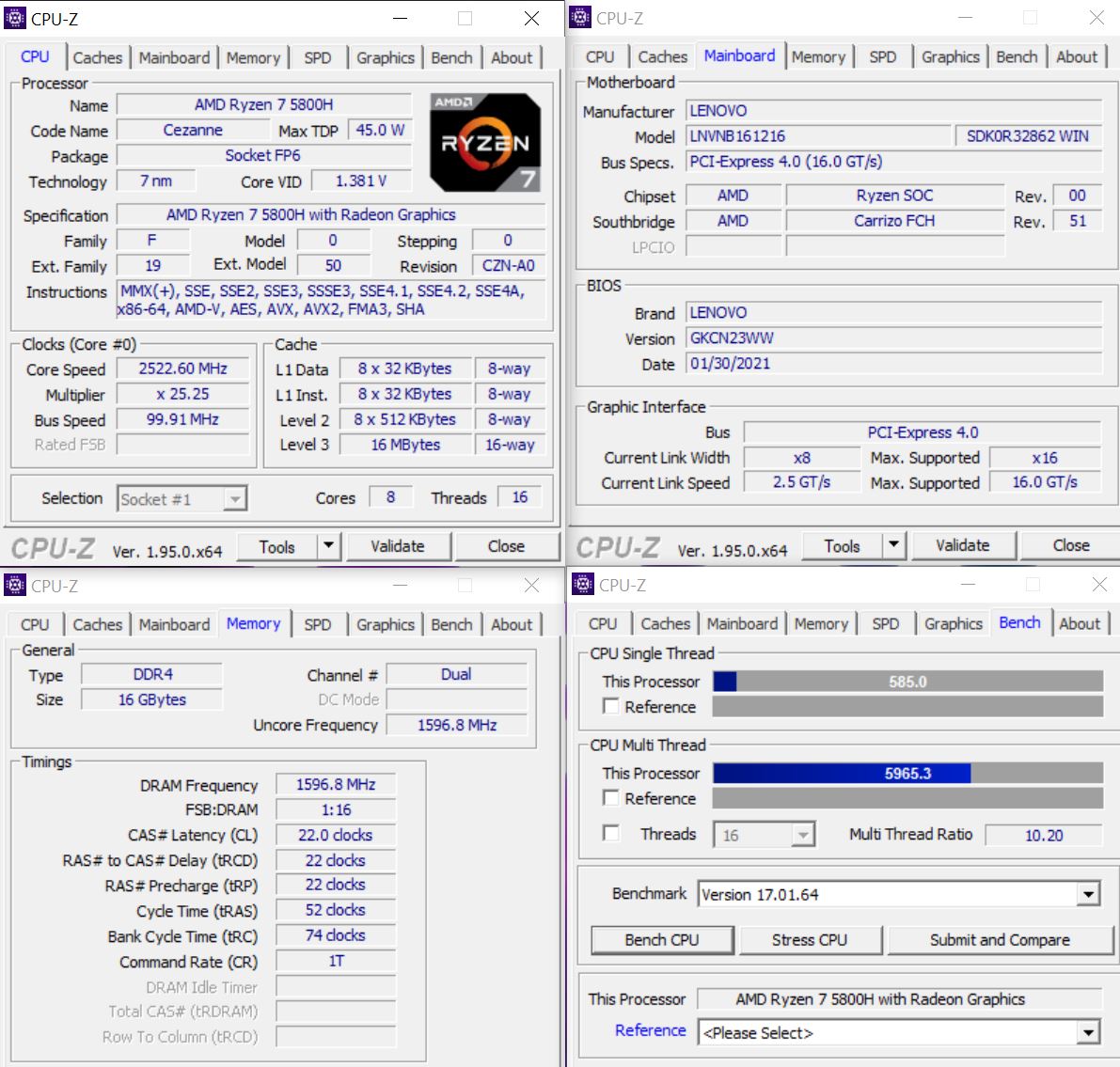Click the CPU Multi Thread score bar
This screenshot has width=1120, height=1067.
click(907, 773)
